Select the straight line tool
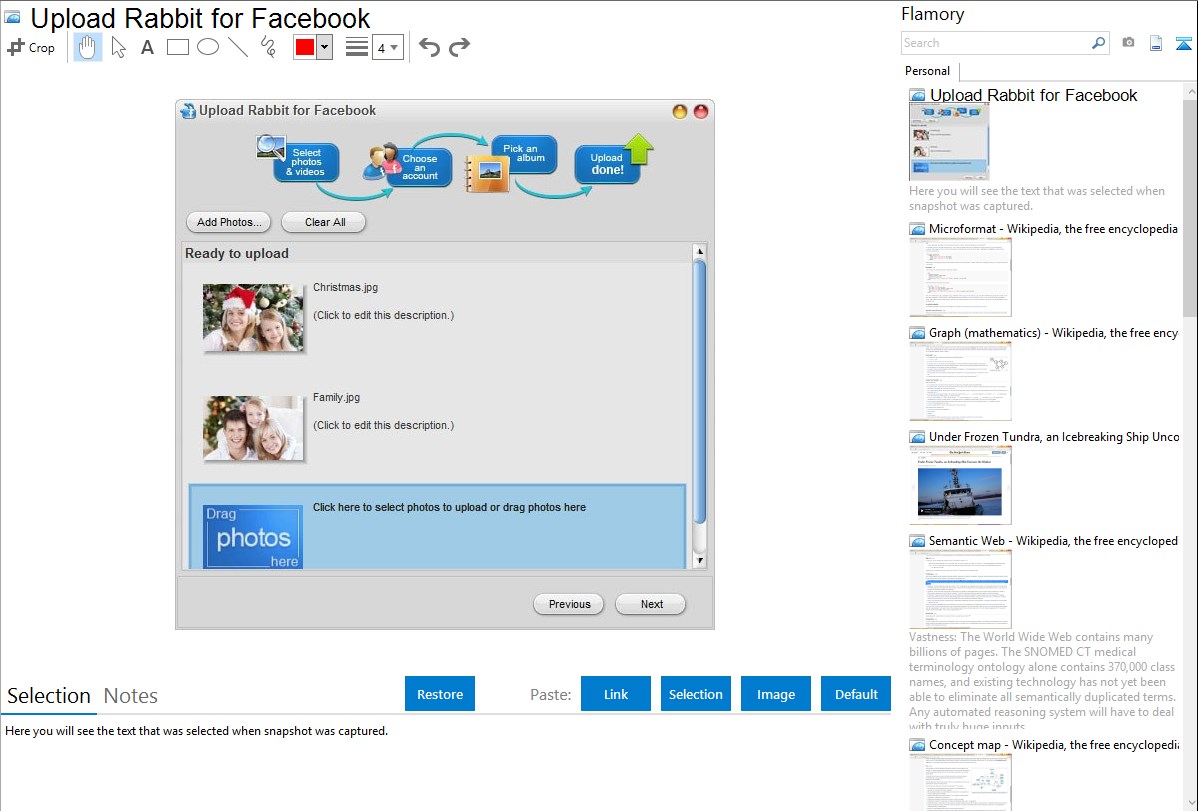1198x811 pixels. coord(237,47)
